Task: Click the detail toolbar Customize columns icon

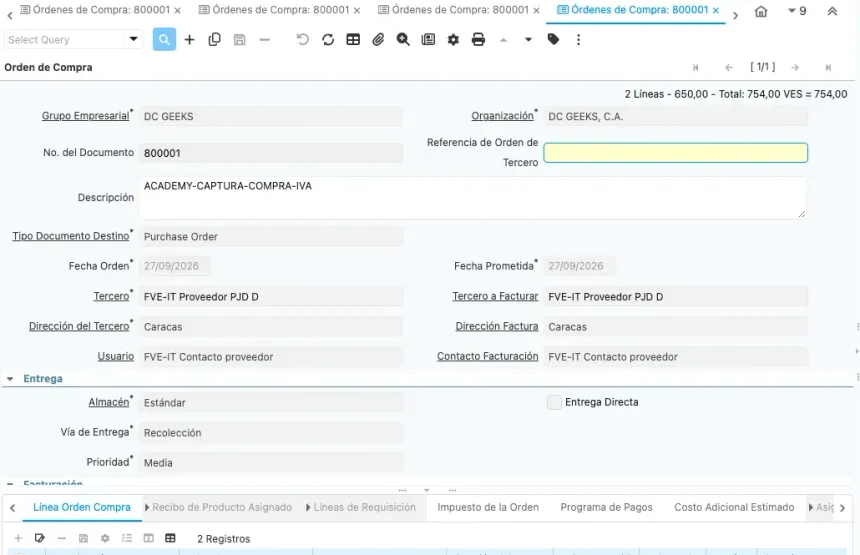Action: tap(149, 538)
